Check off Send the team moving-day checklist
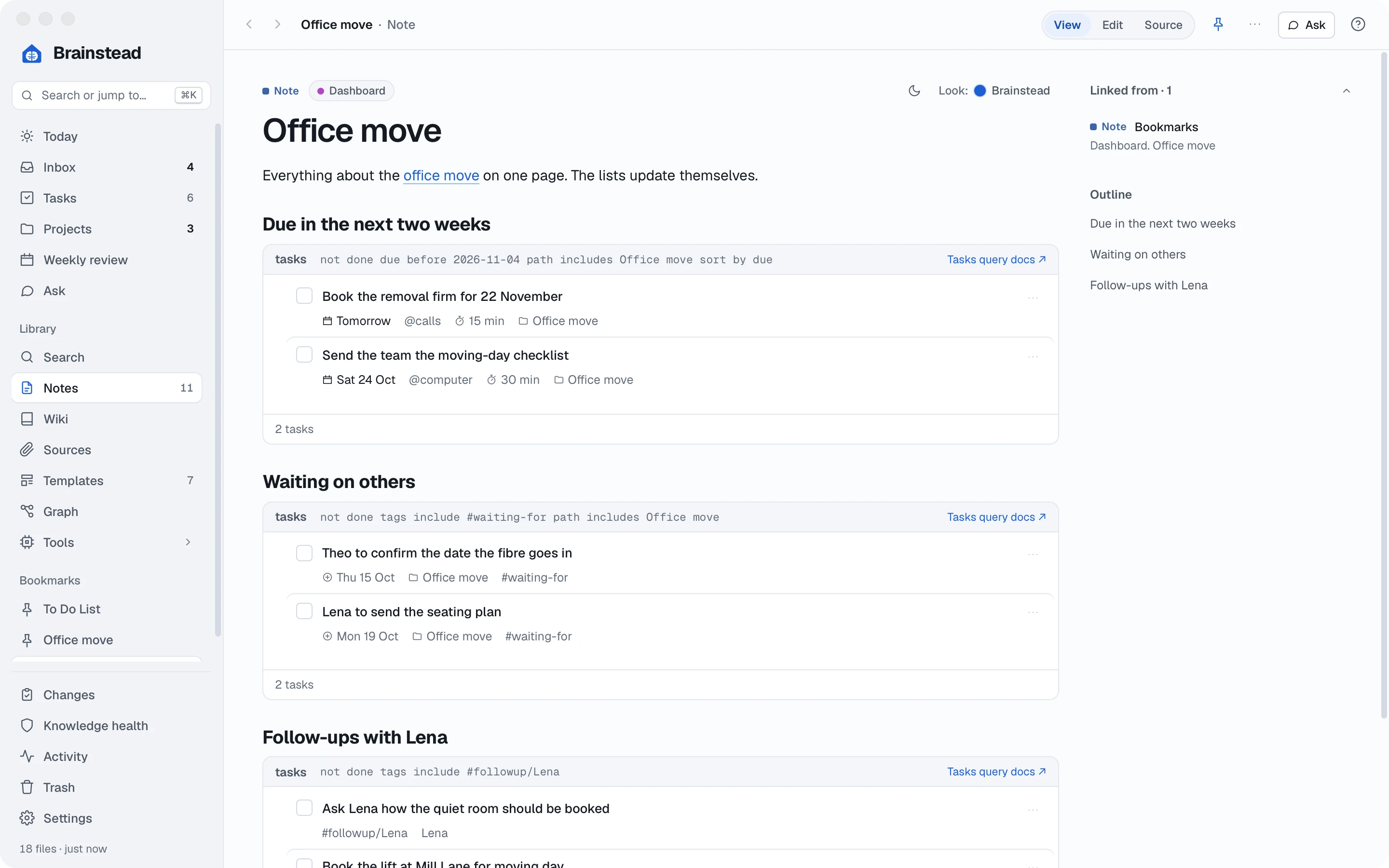Screen dimensions: 1389x868 (x=304, y=355)
